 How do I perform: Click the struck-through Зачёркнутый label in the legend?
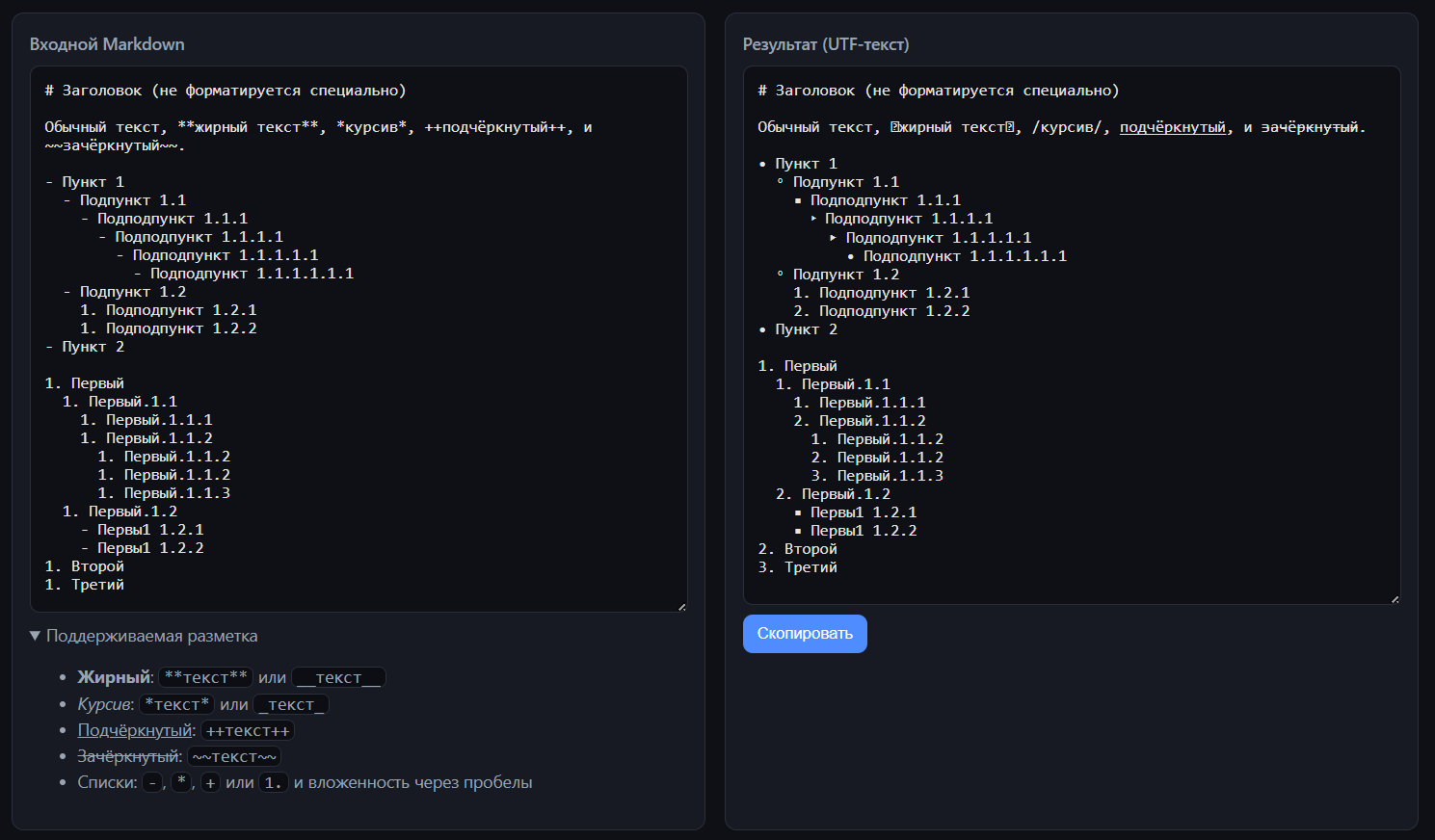coord(128,756)
